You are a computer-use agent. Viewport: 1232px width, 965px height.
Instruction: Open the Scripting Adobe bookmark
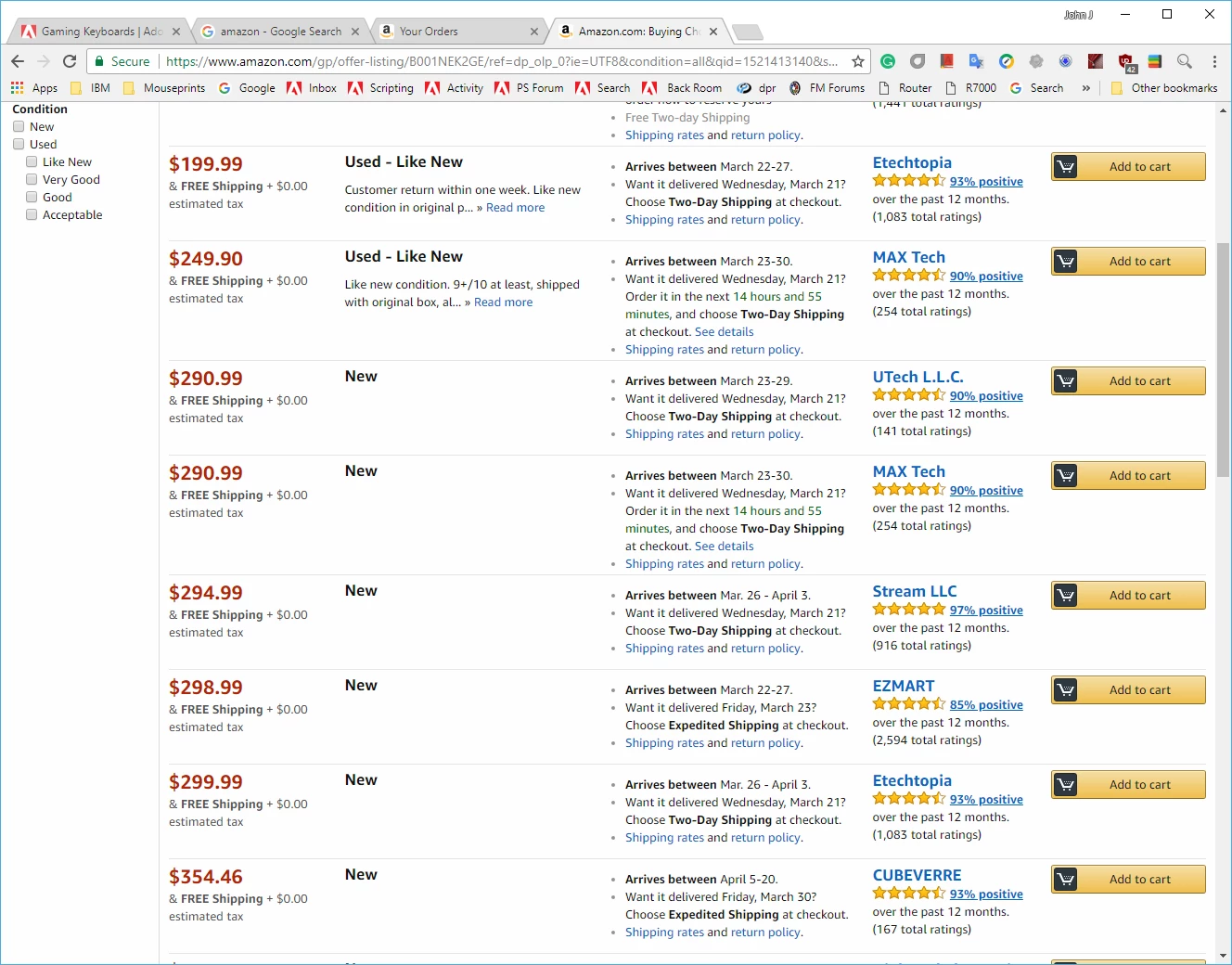click(x=380, y=88)
